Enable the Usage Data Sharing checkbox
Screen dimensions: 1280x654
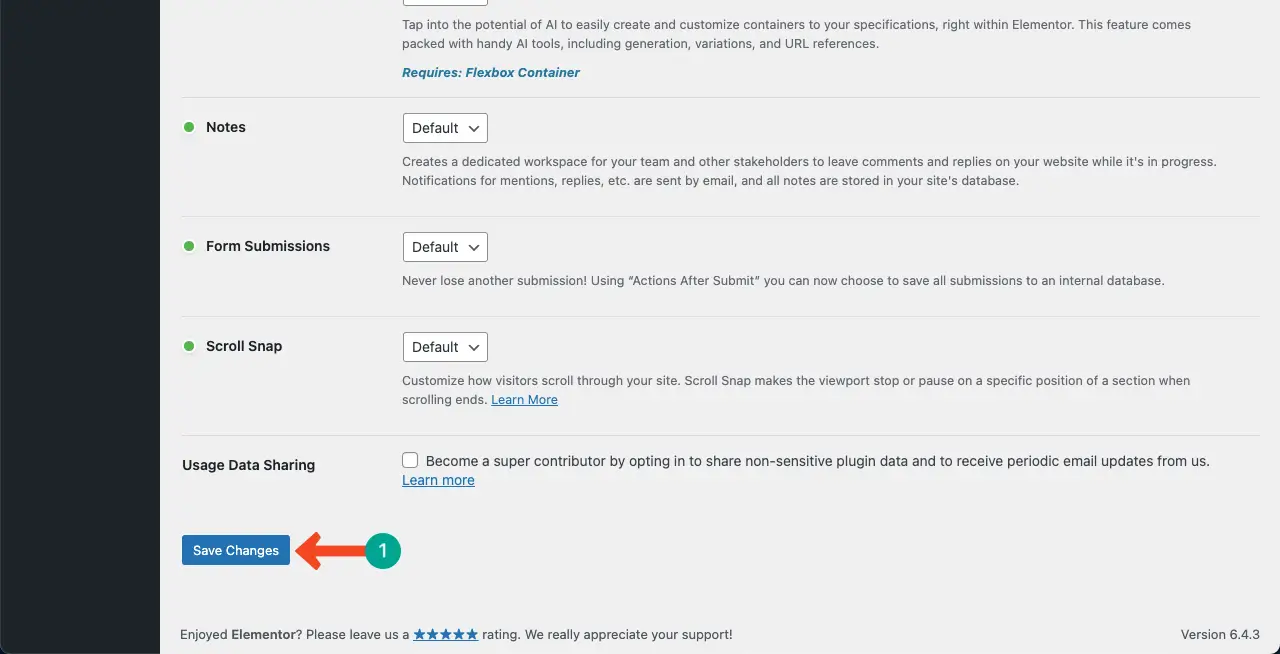coord(410,461)
